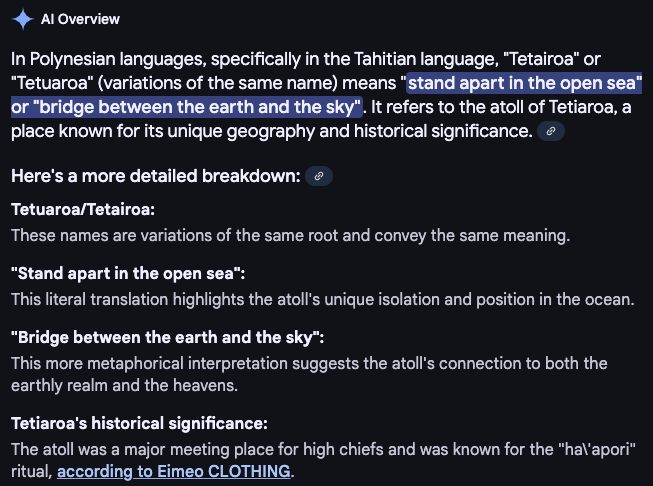Screen dimensions: 653x486
Task: Click sentence 'The atoll was a major meeting place'
Action: (x=324, y=460)
